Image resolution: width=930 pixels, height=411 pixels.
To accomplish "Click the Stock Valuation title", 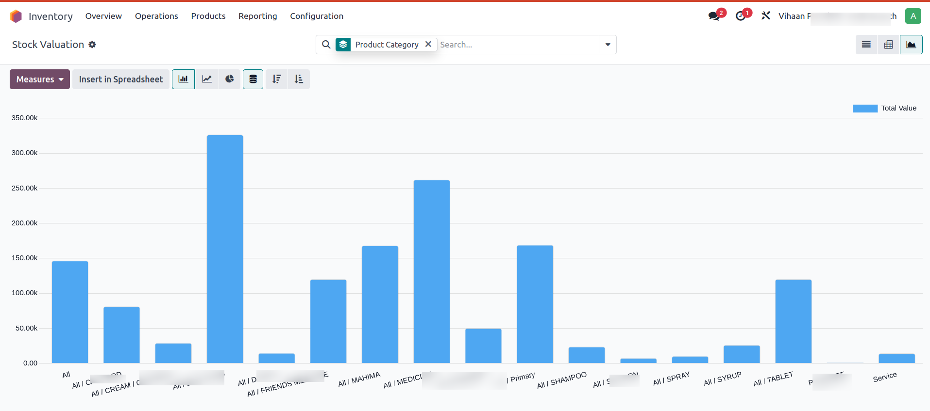I will click(48, 44).
